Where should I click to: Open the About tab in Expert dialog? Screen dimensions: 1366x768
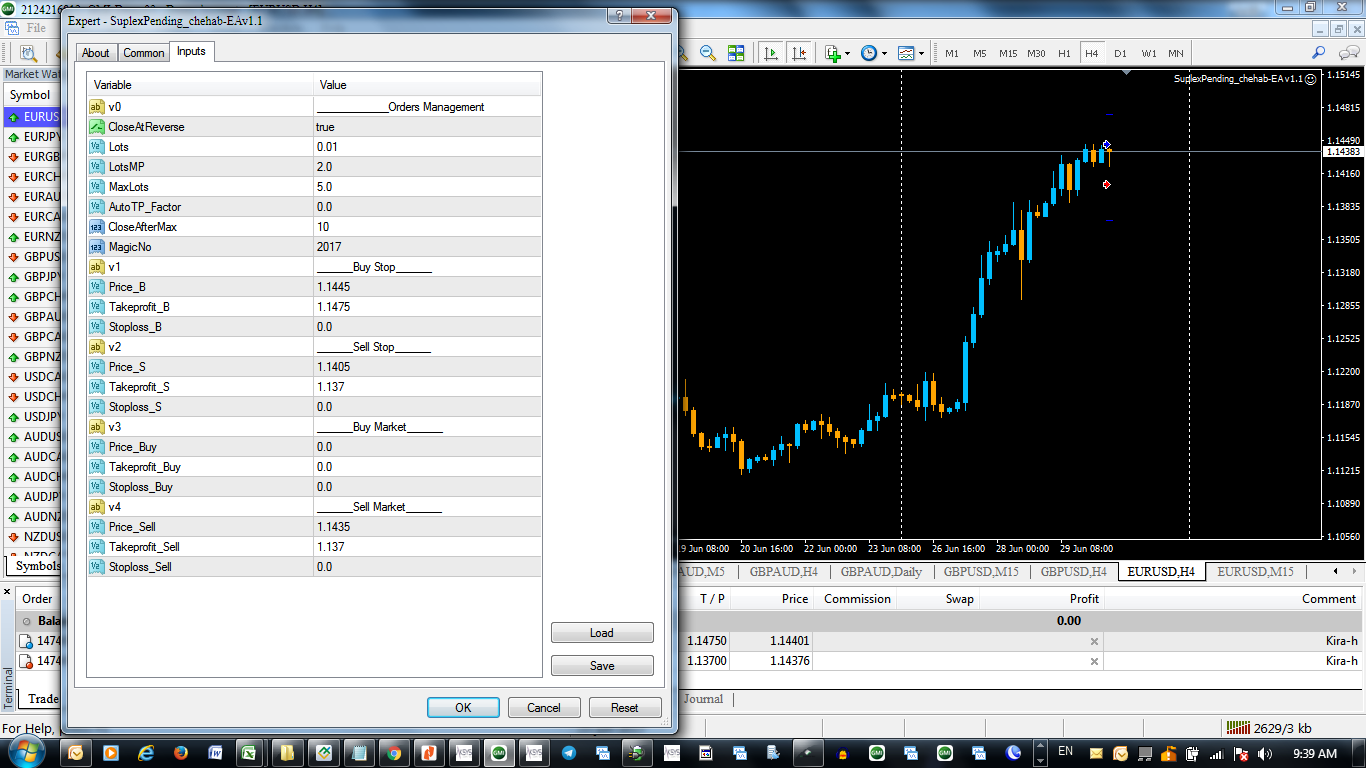(96, 53)
